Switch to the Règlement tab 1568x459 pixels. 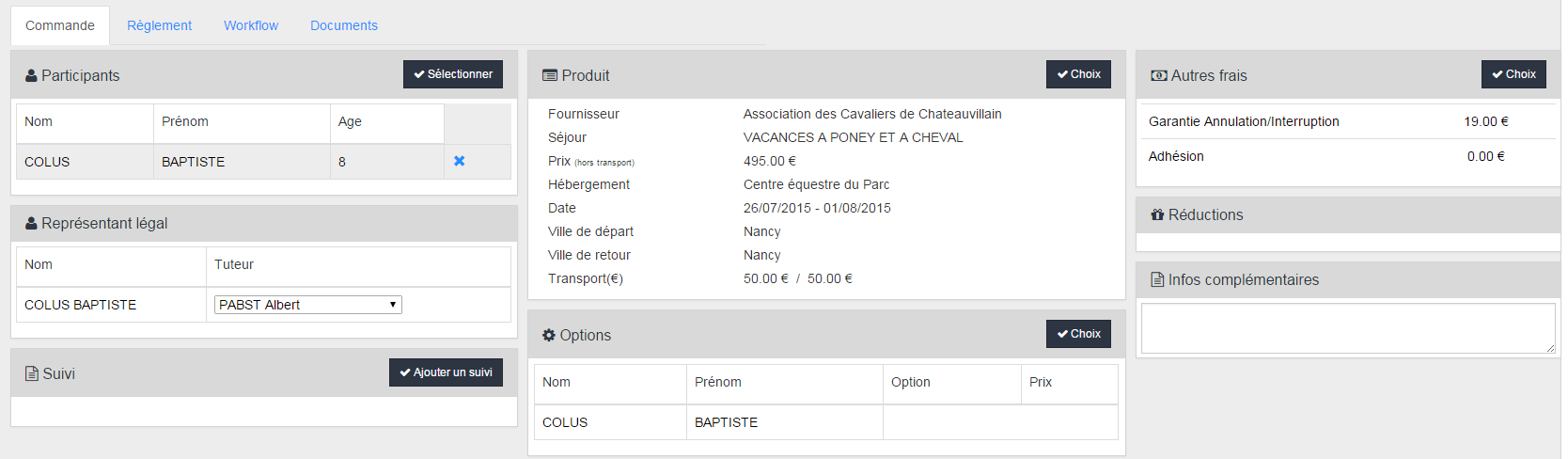pos(159,25)
